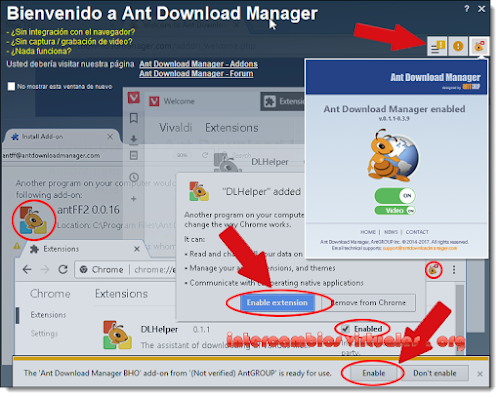Click Chrome forward arrow

click(45, 269)
